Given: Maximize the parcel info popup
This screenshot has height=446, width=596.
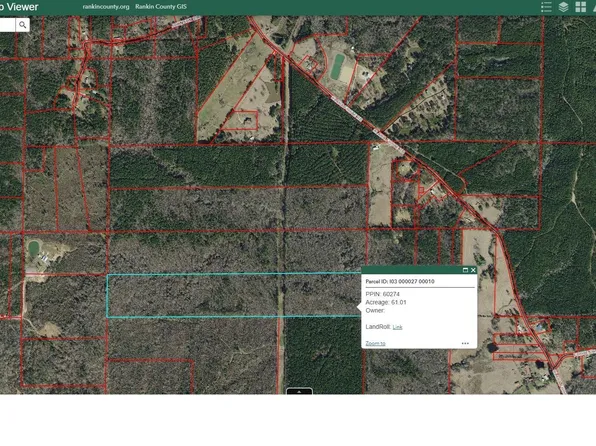Looking at the screenshot, I should (x=465, y=270).
